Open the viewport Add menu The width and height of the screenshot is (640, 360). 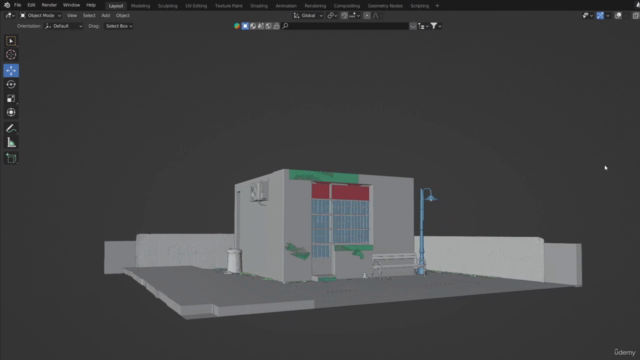click(106, 16)
